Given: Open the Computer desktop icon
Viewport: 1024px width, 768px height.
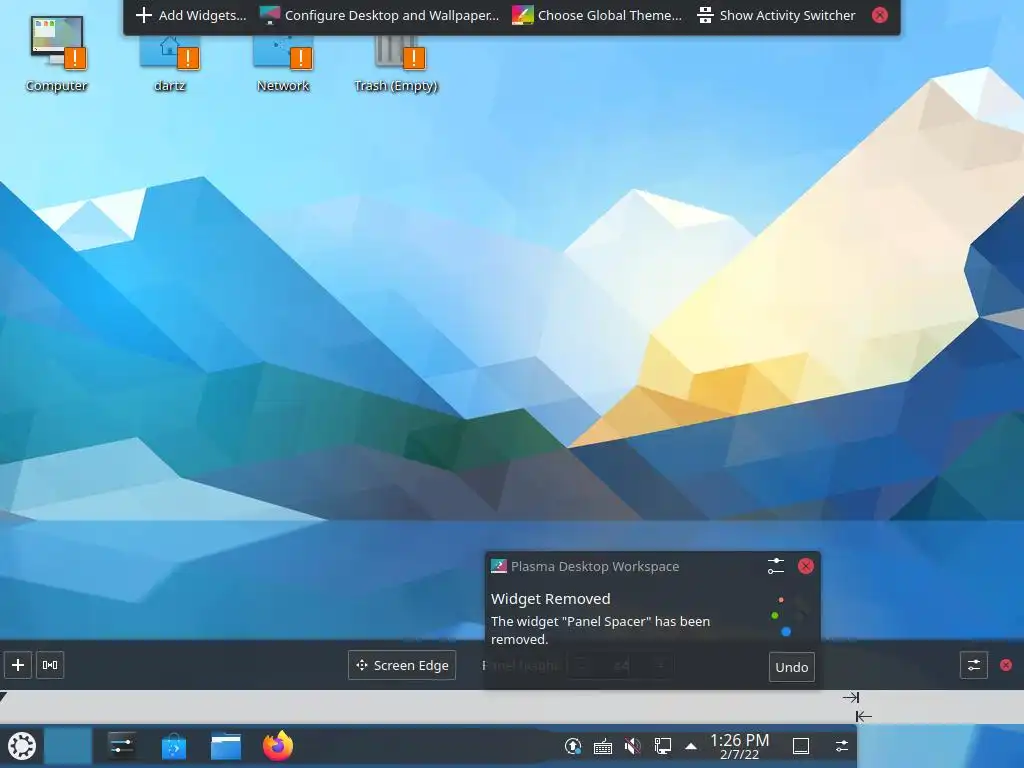Looking at the screenshot, I should click(x=57, y=54).
